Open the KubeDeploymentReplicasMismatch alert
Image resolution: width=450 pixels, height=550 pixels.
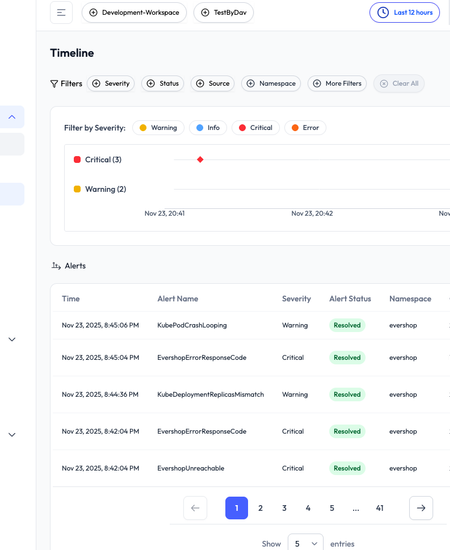tap(210, 395)
